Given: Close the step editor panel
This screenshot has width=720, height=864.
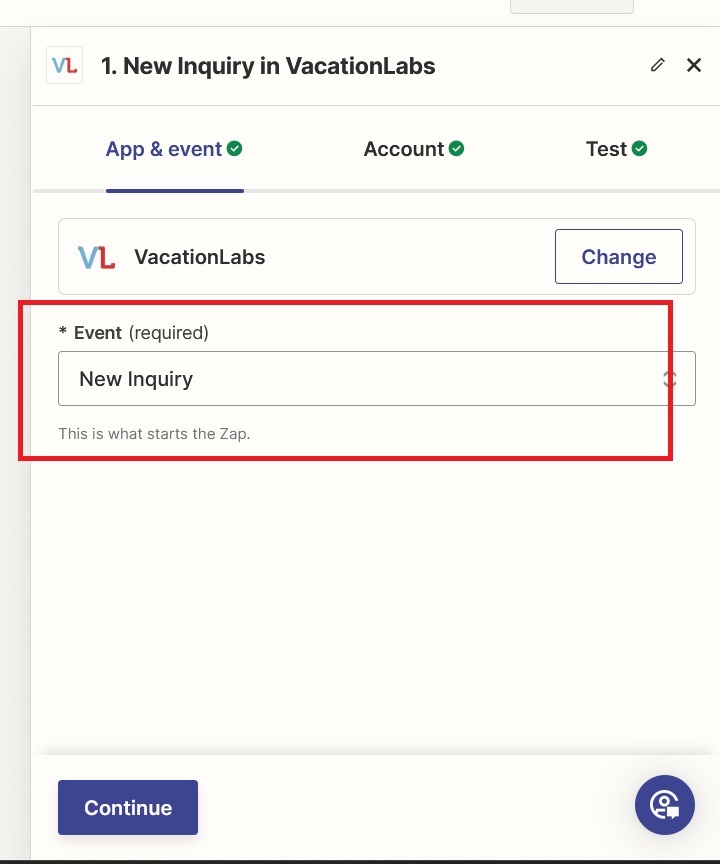Looking at the screenshot, I should (694, 65).
